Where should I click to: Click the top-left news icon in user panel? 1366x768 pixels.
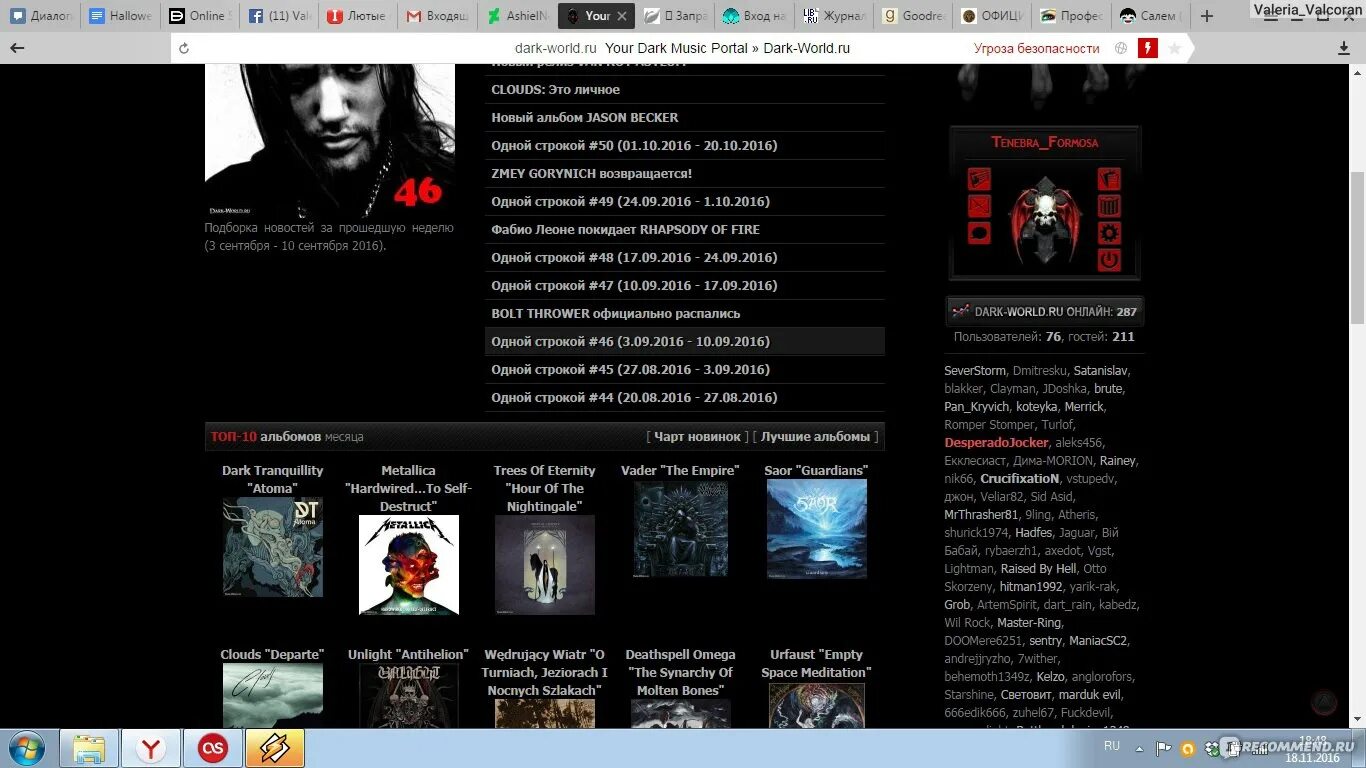pyautogui.click(x=979, y=180)
